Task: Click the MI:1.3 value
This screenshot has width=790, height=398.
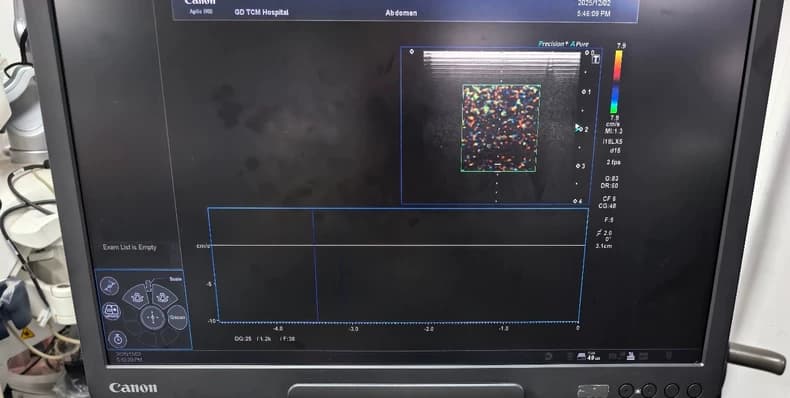Action: [x=613, y=131]
